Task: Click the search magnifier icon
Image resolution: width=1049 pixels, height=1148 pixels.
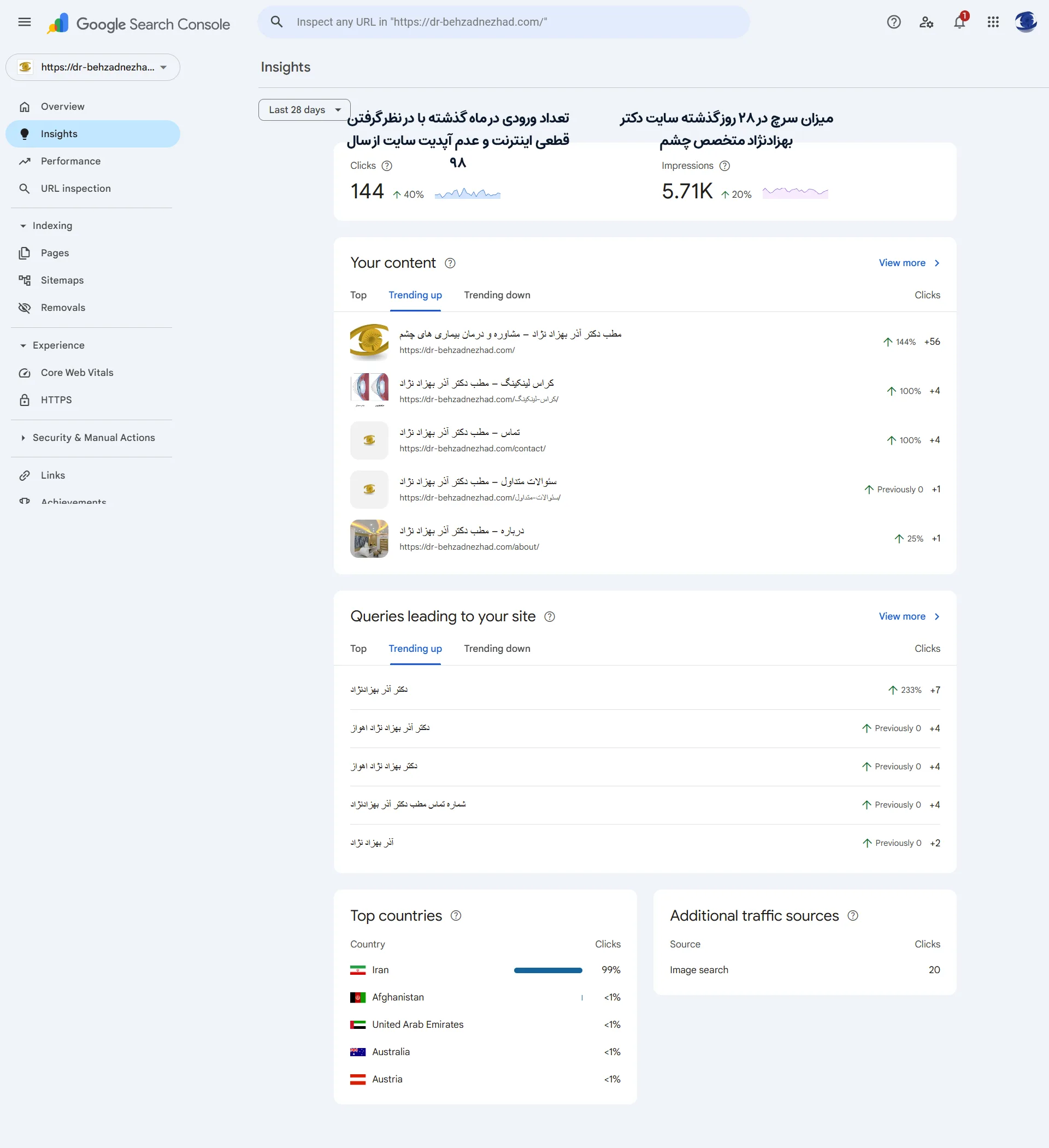Action: [x=277, y=22]
